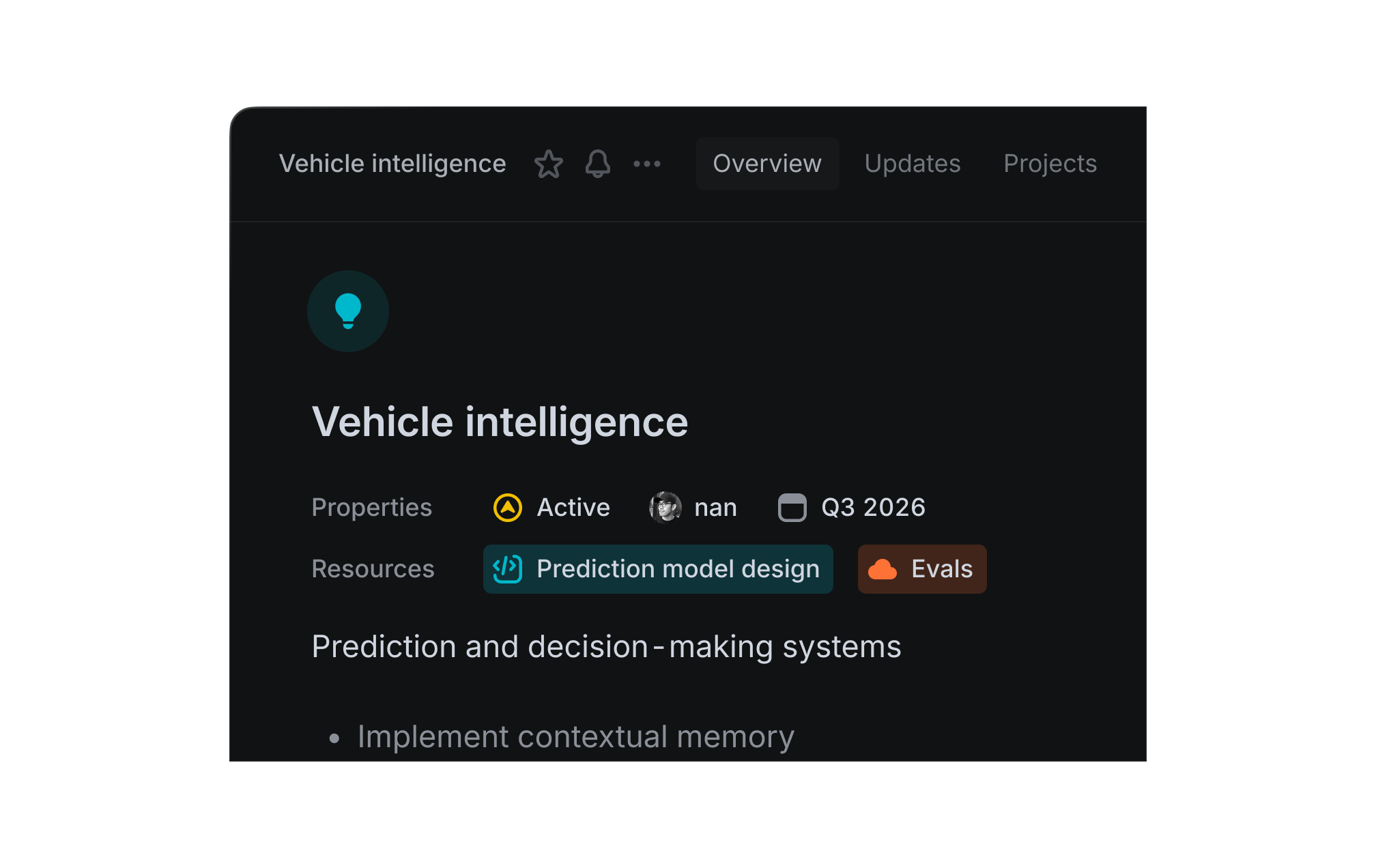Click the Implement contextual memory bullet
Viewport: 1376px width, 868px height.
pyautogui.click(x=575, y=737)
